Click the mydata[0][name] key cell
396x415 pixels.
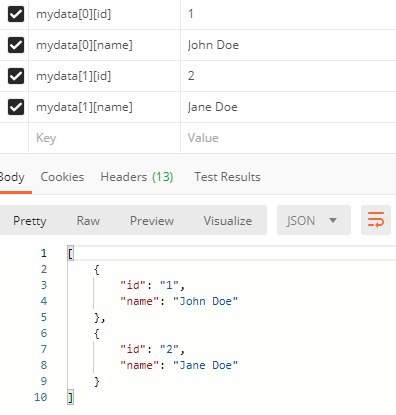pos(104,45)
